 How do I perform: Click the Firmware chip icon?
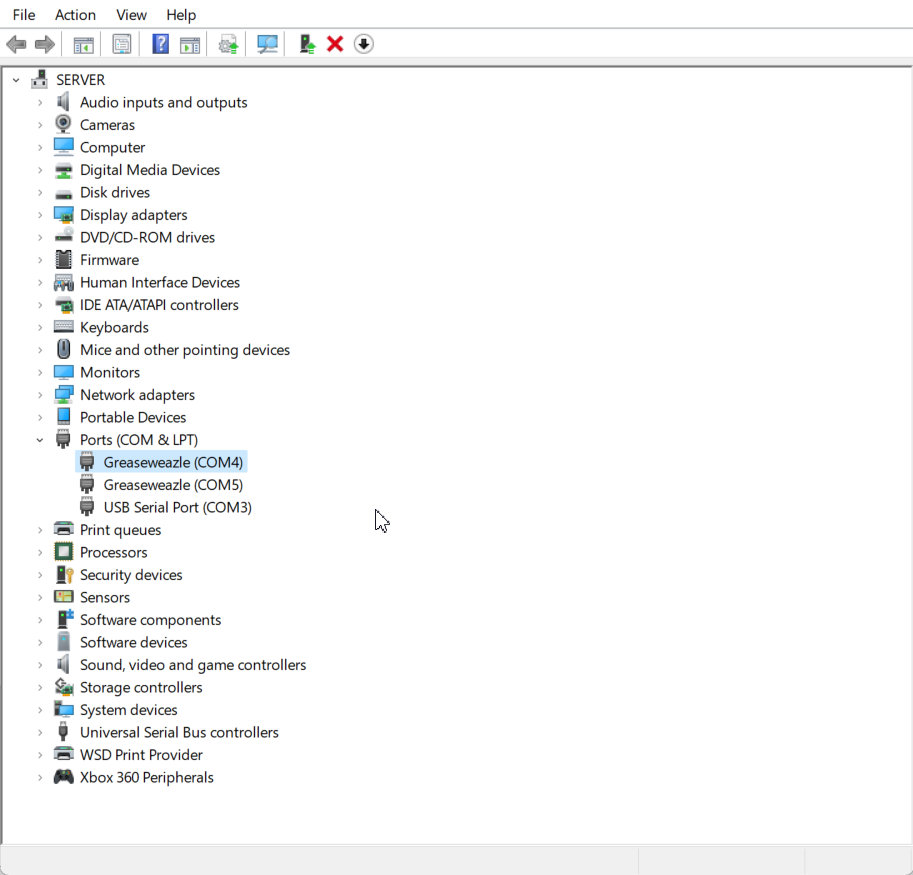63,260
